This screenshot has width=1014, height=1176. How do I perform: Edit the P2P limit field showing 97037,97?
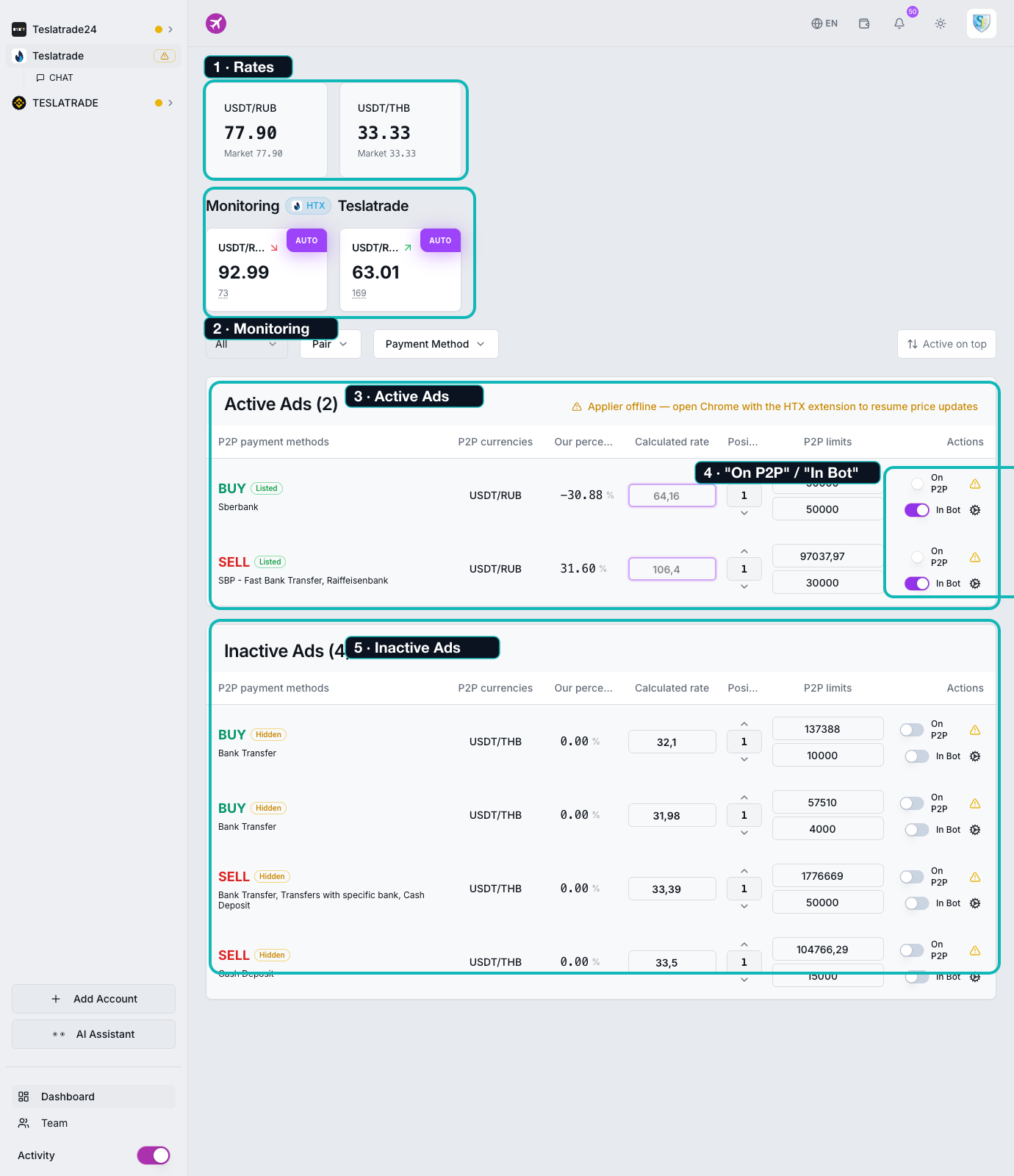click(827, 556)
